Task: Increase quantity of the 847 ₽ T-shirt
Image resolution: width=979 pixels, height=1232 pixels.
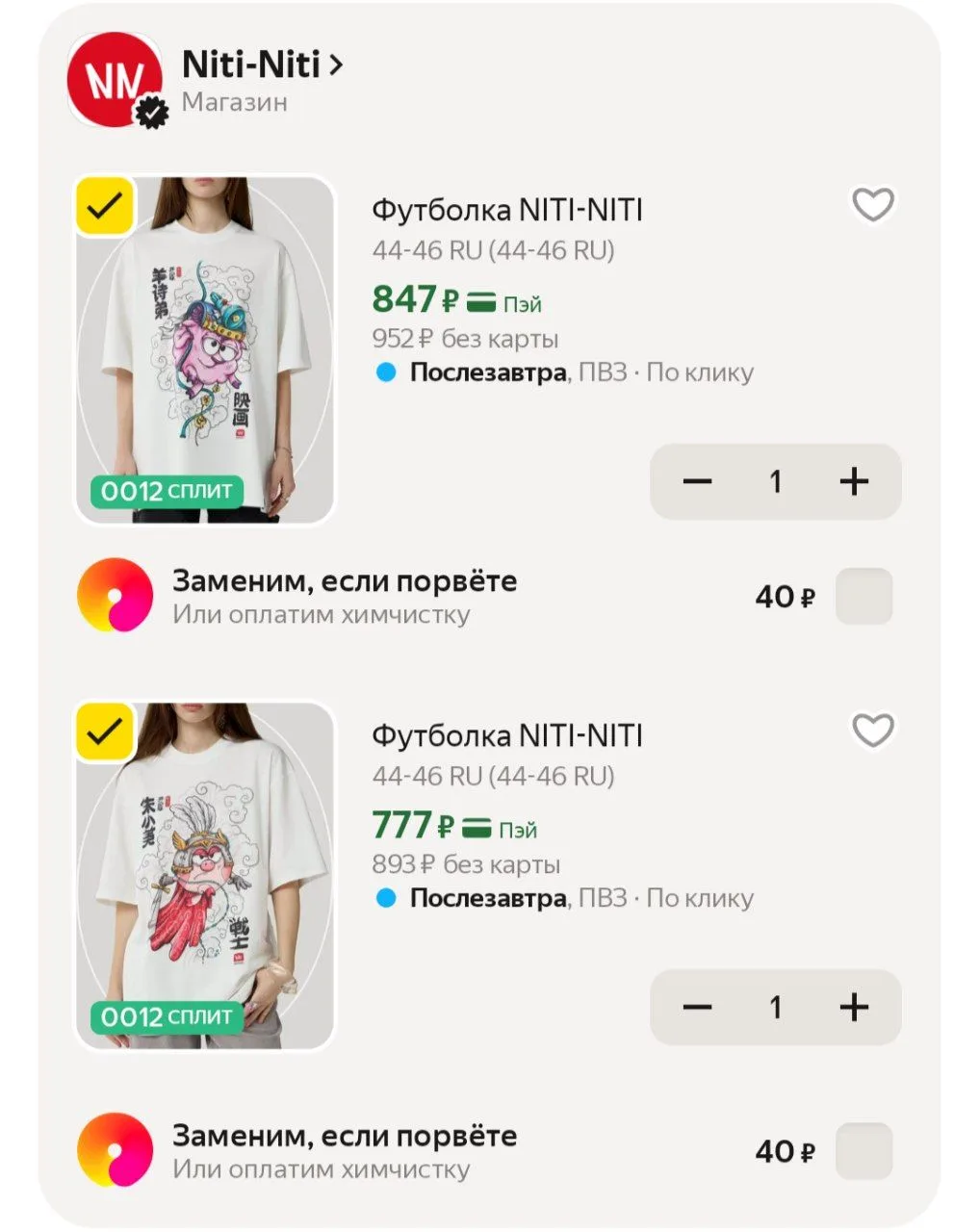Action: tap(854, 481)
